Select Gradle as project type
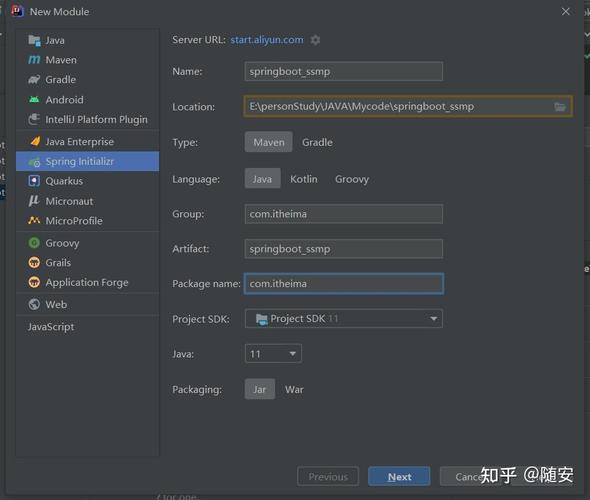 tap(317, 142)
